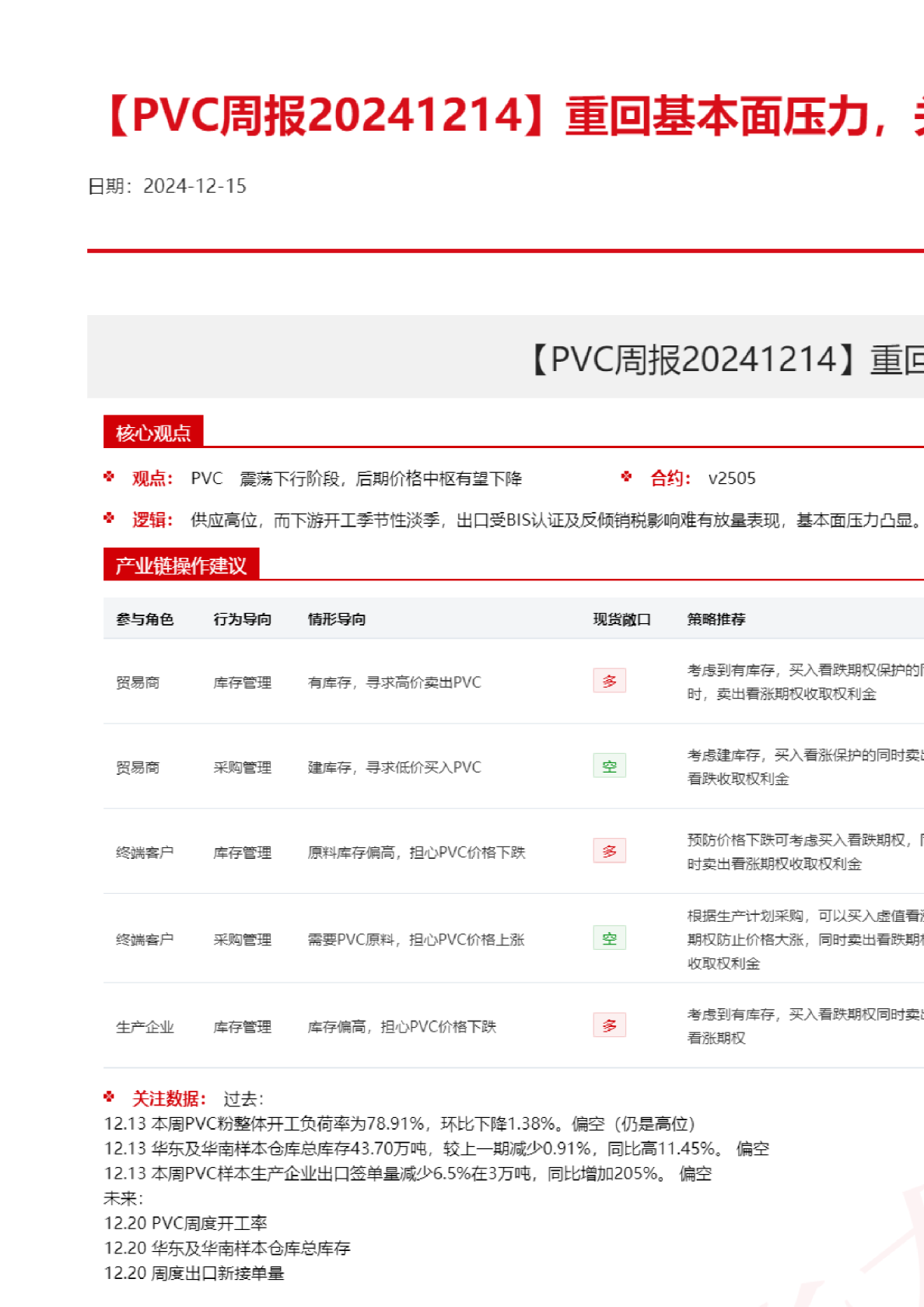
Task: Click the red bullet icon before 关注数据
Action: 109,1097
